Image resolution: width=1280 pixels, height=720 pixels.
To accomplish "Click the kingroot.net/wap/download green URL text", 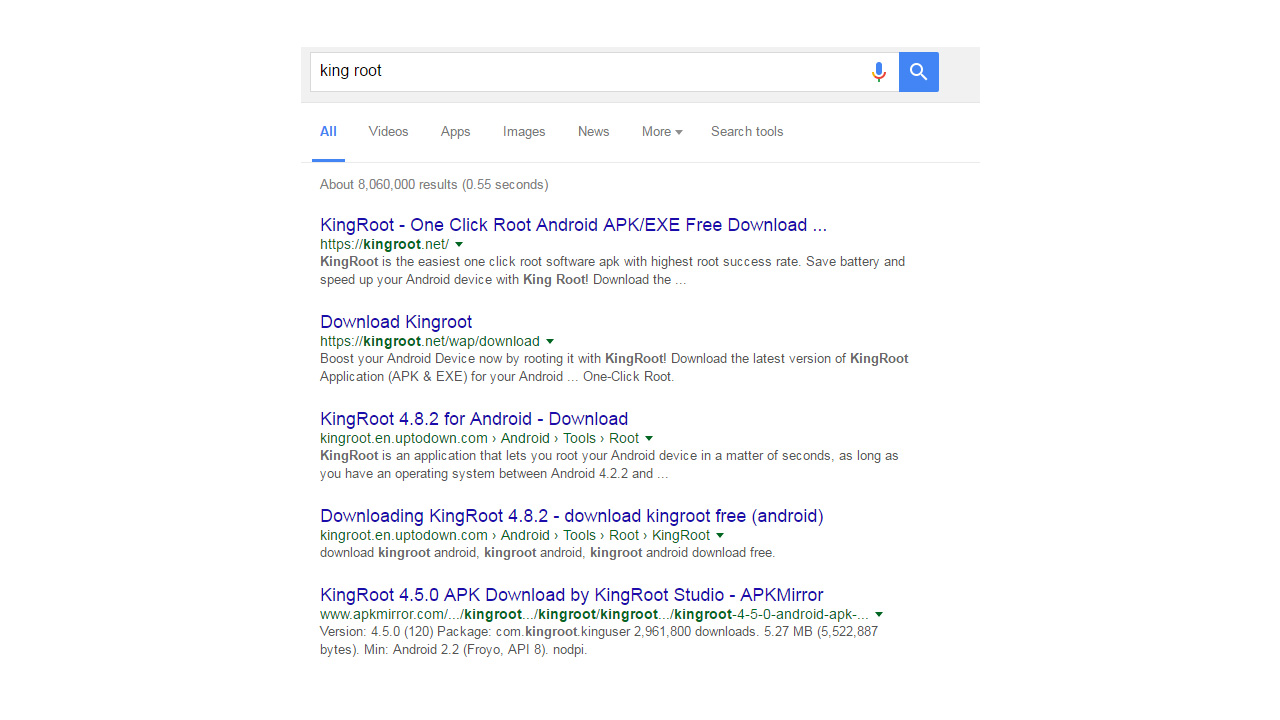I will (x=429, y=341).
